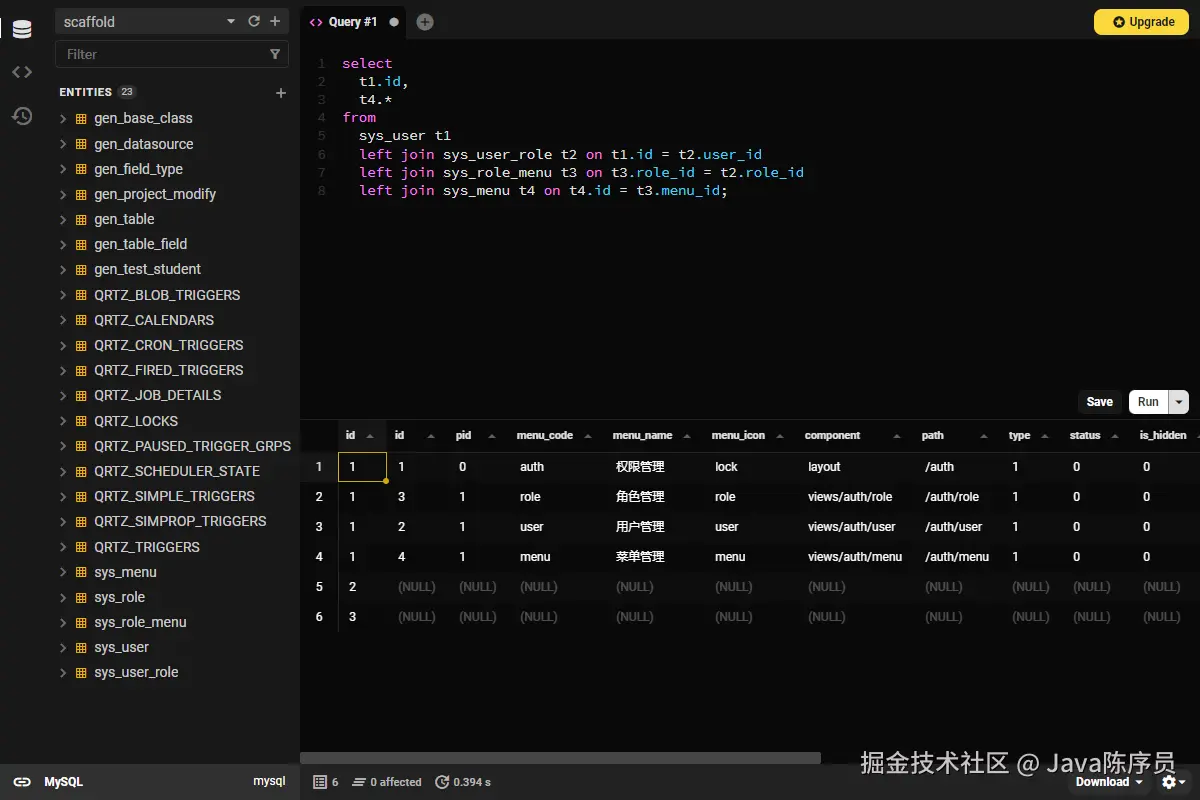Select the gen_project_modify entity

(155, 194)
